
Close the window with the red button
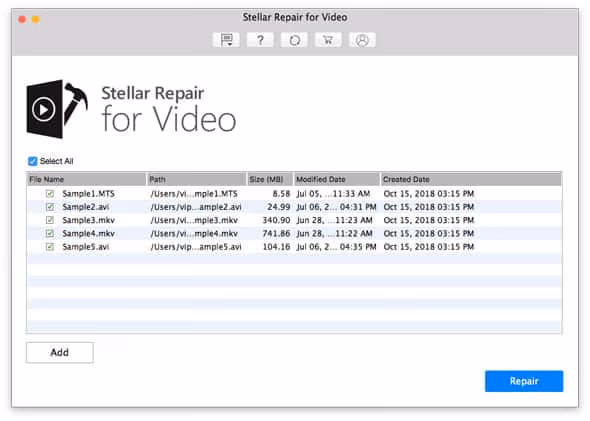click(22, 19)
